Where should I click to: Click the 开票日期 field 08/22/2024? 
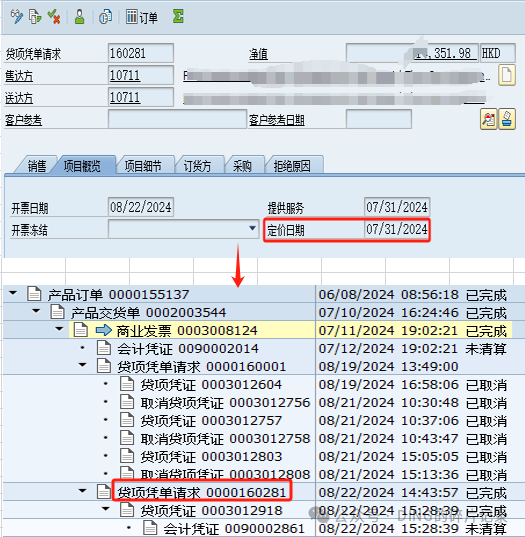(141, 207)
